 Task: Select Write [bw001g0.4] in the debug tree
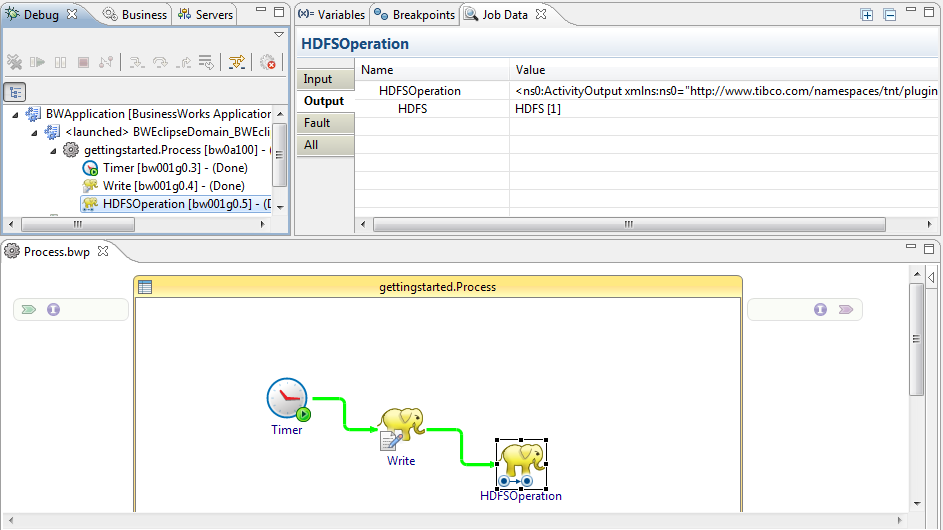172,186
